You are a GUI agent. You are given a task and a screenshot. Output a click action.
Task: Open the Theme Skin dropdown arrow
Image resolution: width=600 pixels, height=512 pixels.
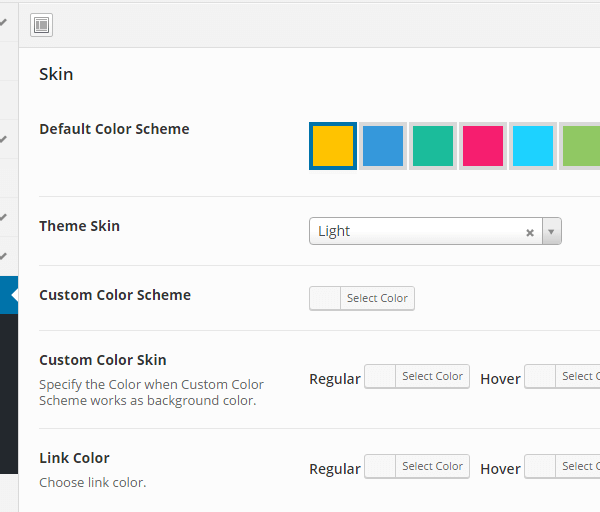coord(552,232)
